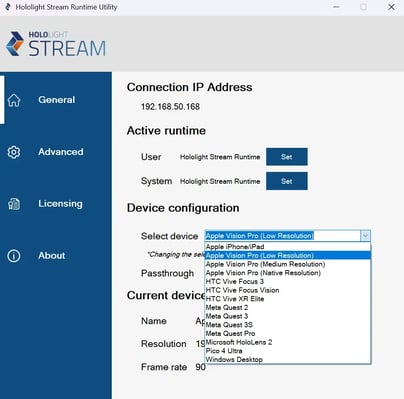
Task: Select Microsoft HoloLens 2 option
Action: pos(288,342)
